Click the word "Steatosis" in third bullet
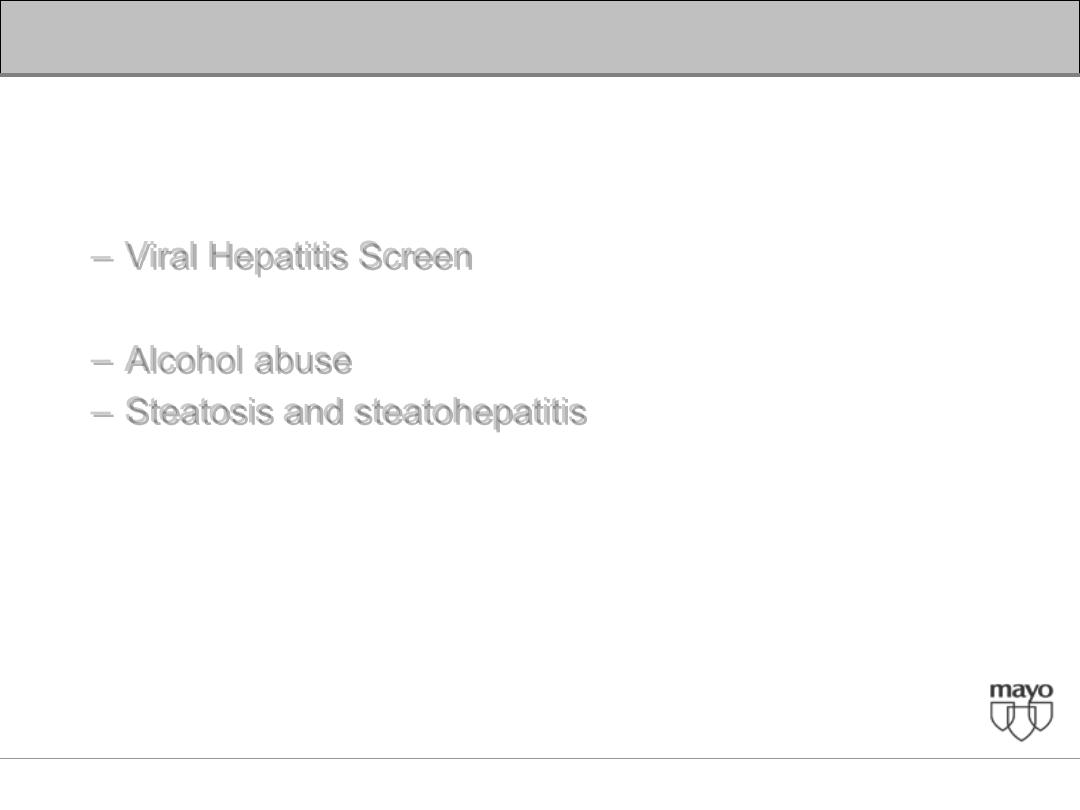This screenshot has height=810, width=1080. [x=200, y=413]
